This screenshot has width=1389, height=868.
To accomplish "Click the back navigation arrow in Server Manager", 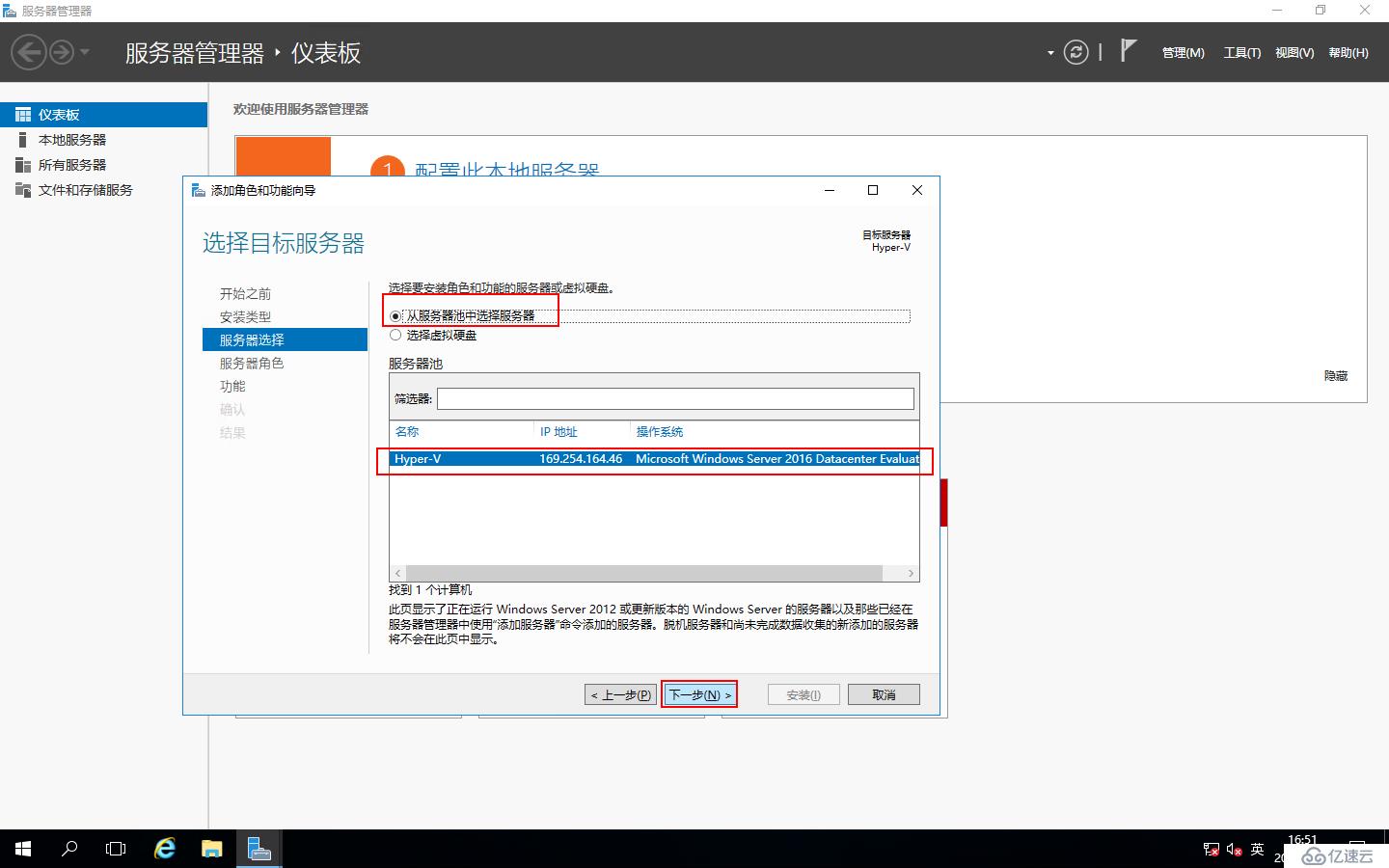I will pos(29,52).
